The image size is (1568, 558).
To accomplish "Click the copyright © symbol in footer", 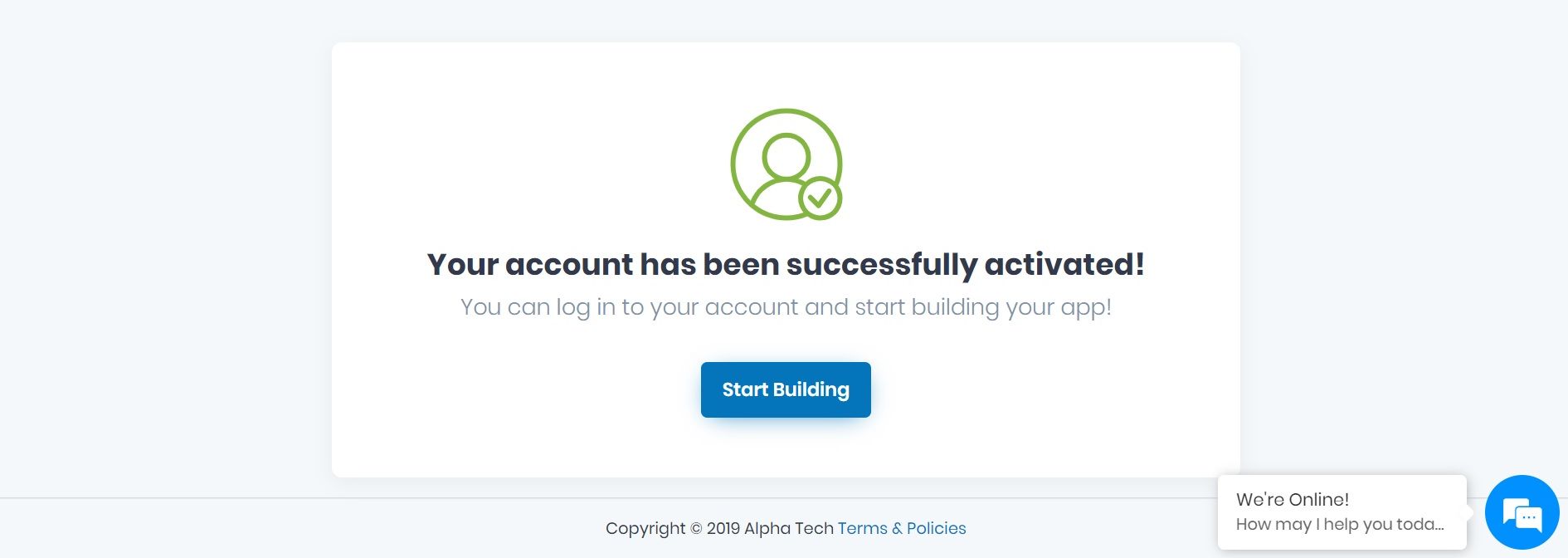I will point(696,529).
